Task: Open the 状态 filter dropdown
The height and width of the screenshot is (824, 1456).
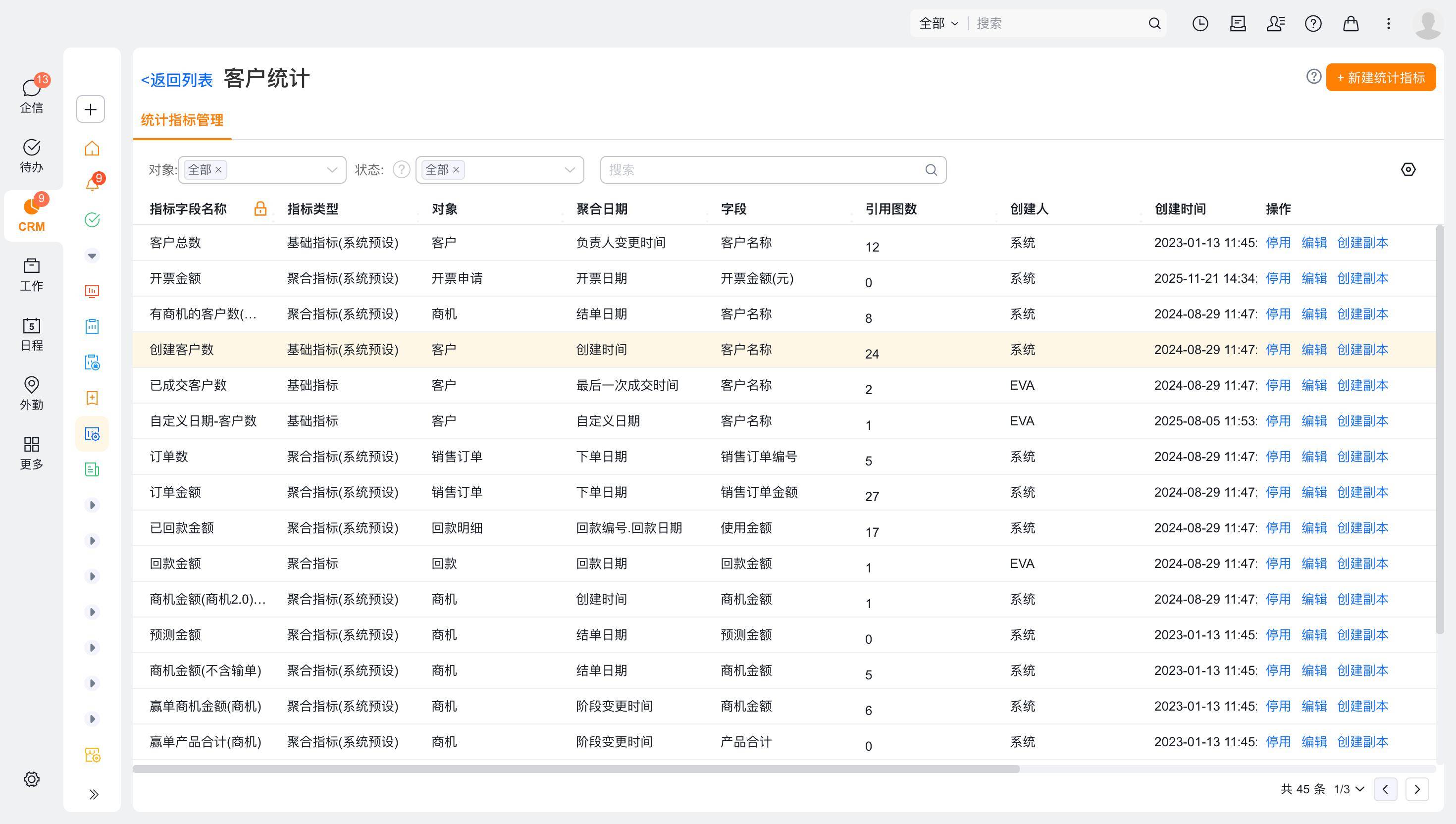Action: pyautogui.click(x=500, y=170)
